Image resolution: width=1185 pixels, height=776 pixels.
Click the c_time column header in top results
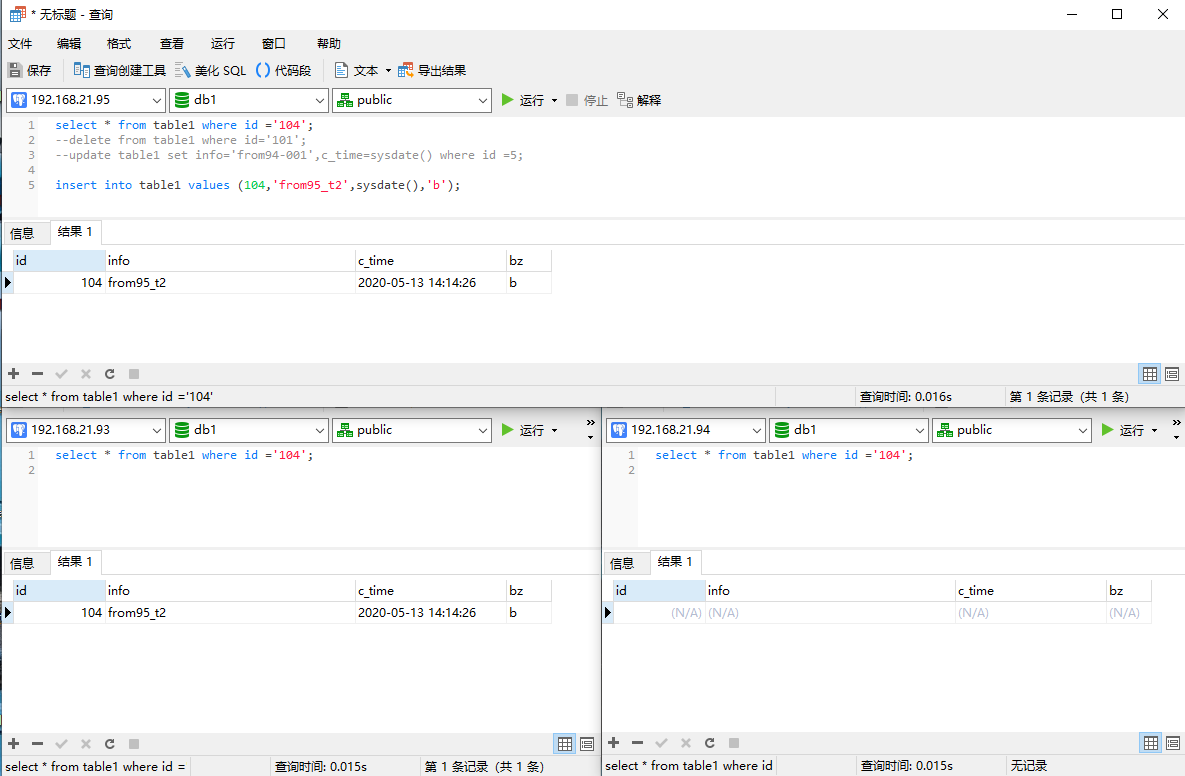[x=431, y=261]
